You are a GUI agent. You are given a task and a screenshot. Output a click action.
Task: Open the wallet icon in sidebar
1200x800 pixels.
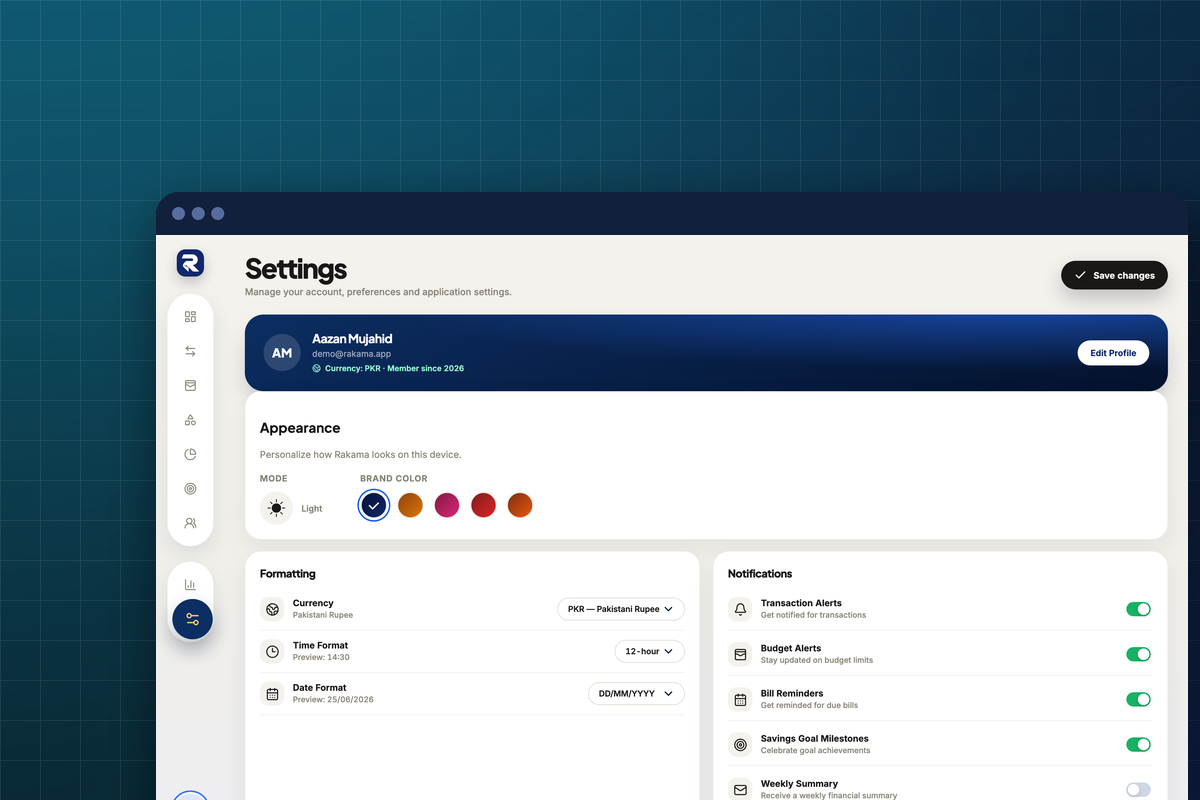point(190,385)
